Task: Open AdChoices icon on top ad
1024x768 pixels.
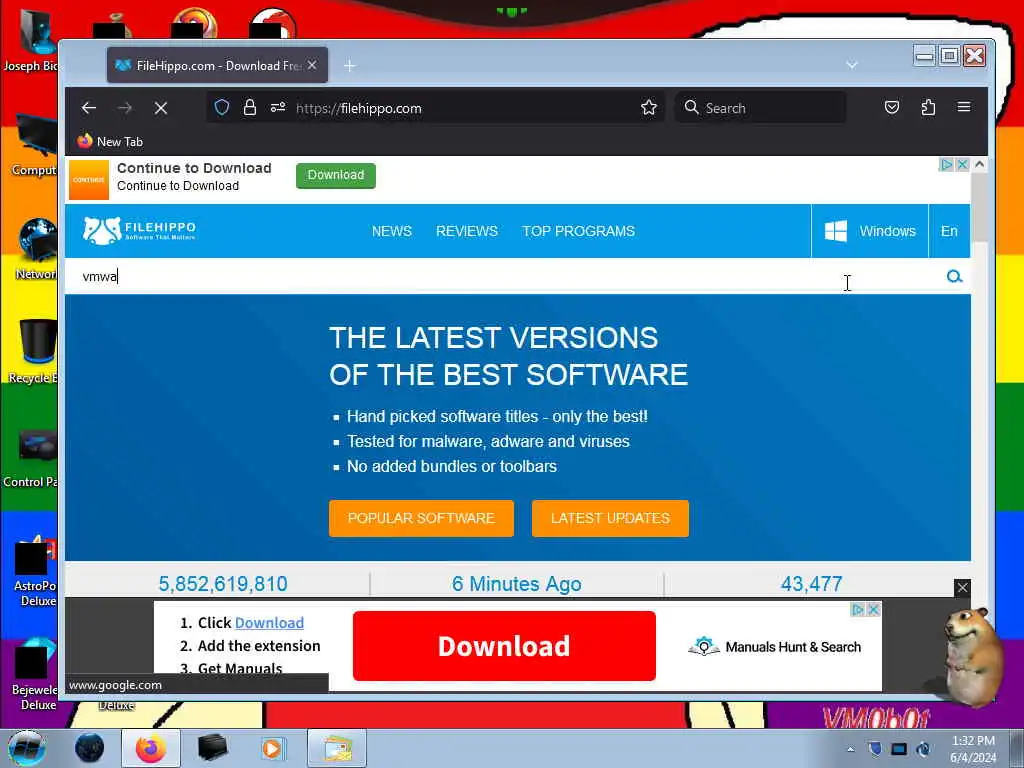Action: click(x=946, y=165)
